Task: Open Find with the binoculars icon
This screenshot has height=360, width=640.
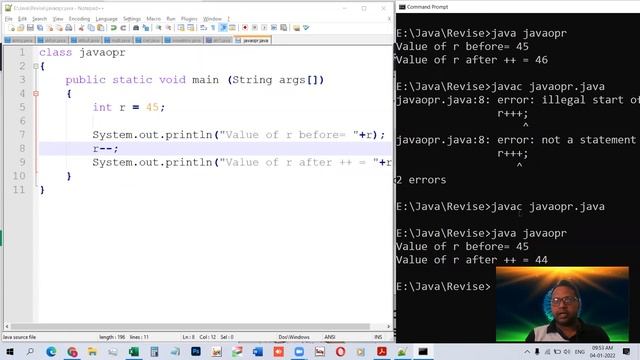Action: 136,28
